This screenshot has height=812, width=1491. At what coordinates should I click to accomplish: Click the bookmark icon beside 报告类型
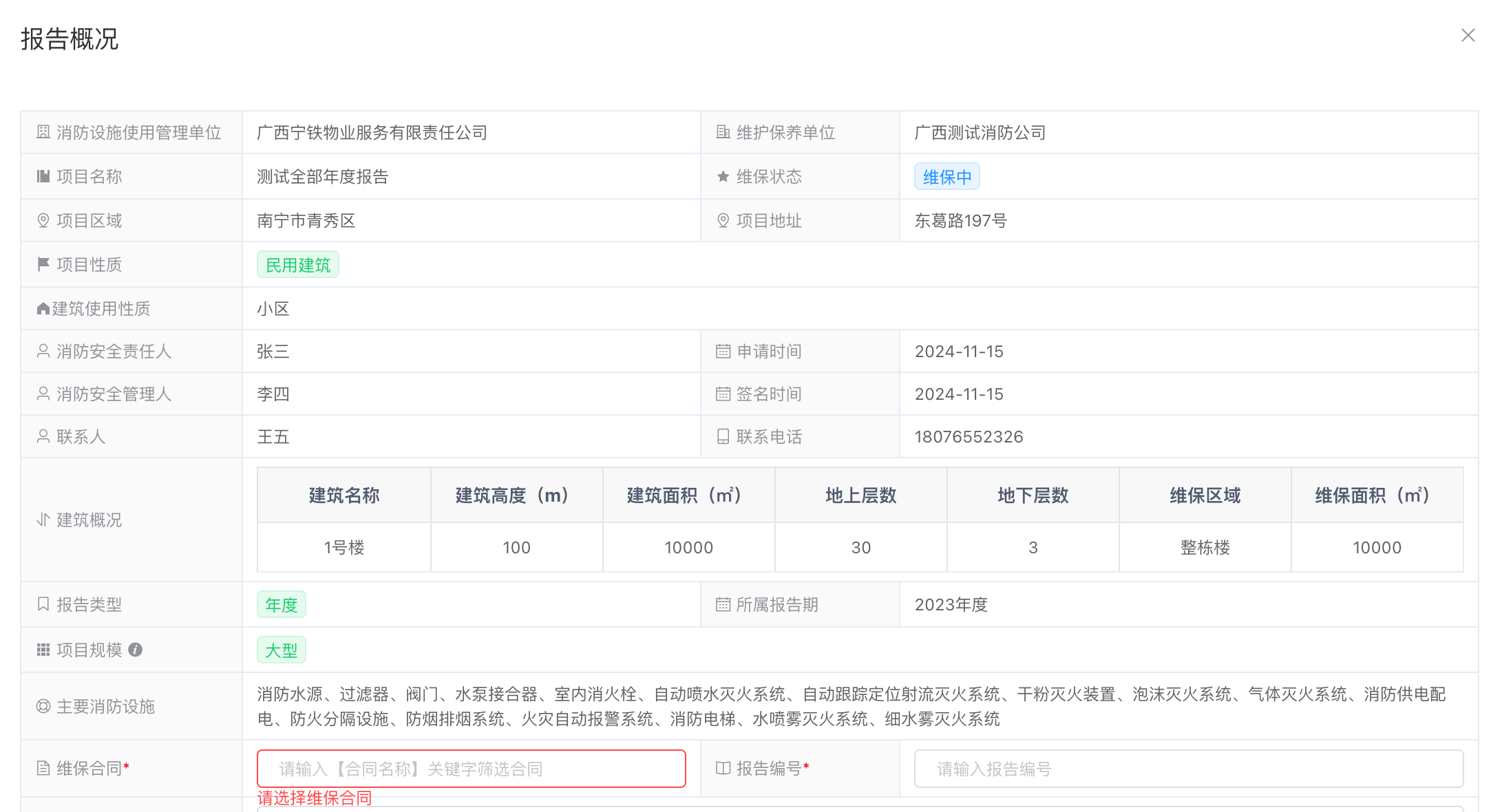(43, 604)
